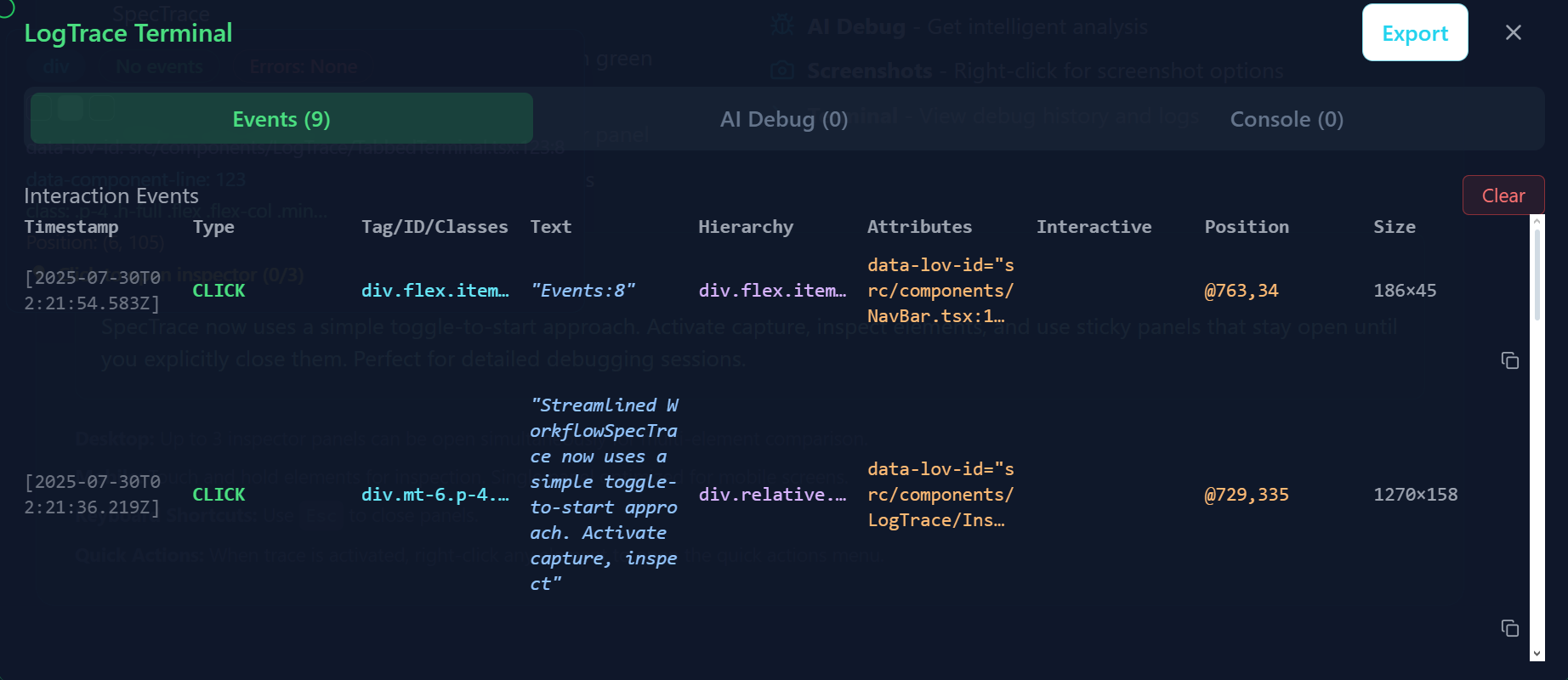The width and height of the screenshot is (1568, 680).
Task: Select the timestamp 2:21:36.219Z cell
Action: tap(93, 495)
